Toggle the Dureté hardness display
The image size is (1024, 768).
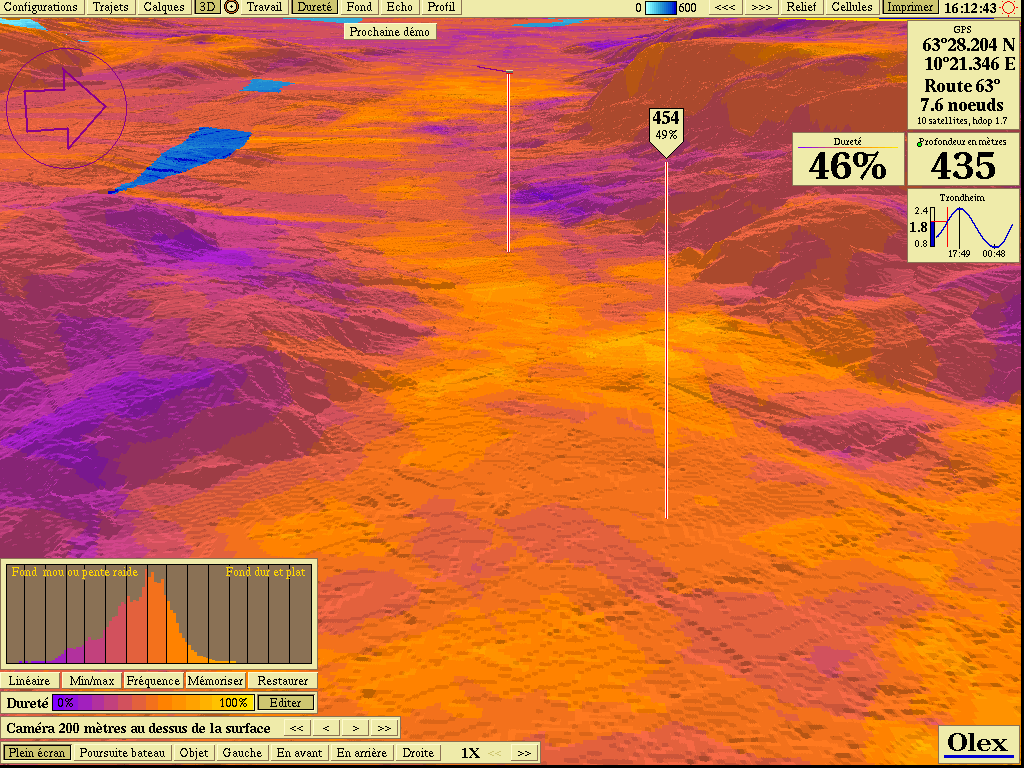pyautogui.click(x=316, y=7)
